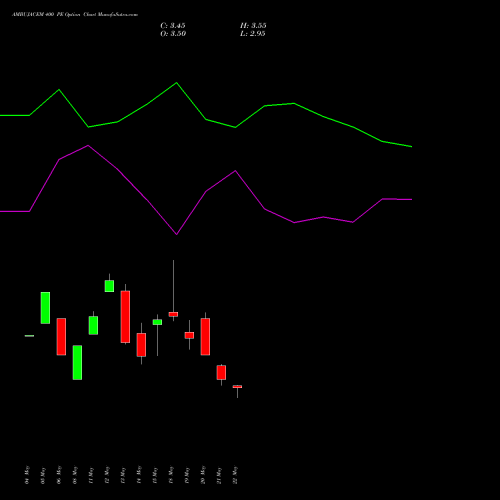Viewport: 500px width, 500px height.
Task: Select the small red candle for 19 May
Action: (x=189, y=335)
